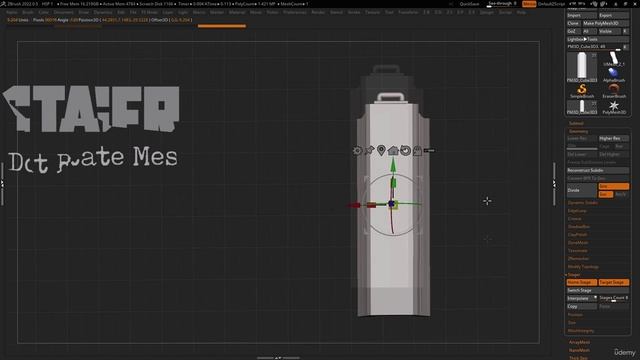Click the gizmo location marker icon

point(381,151)
